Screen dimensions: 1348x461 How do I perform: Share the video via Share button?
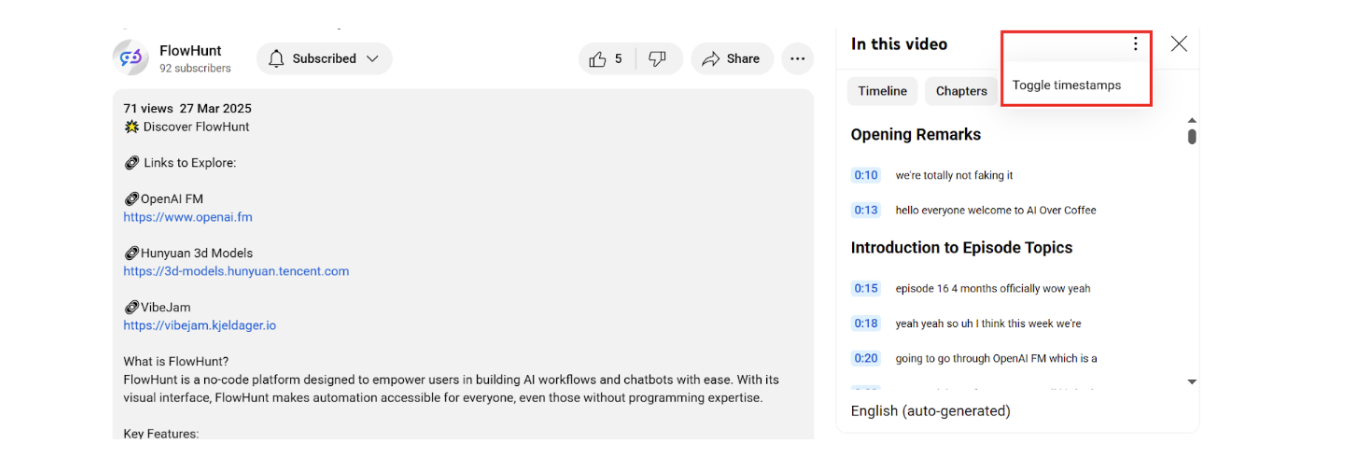pos(732,59)
